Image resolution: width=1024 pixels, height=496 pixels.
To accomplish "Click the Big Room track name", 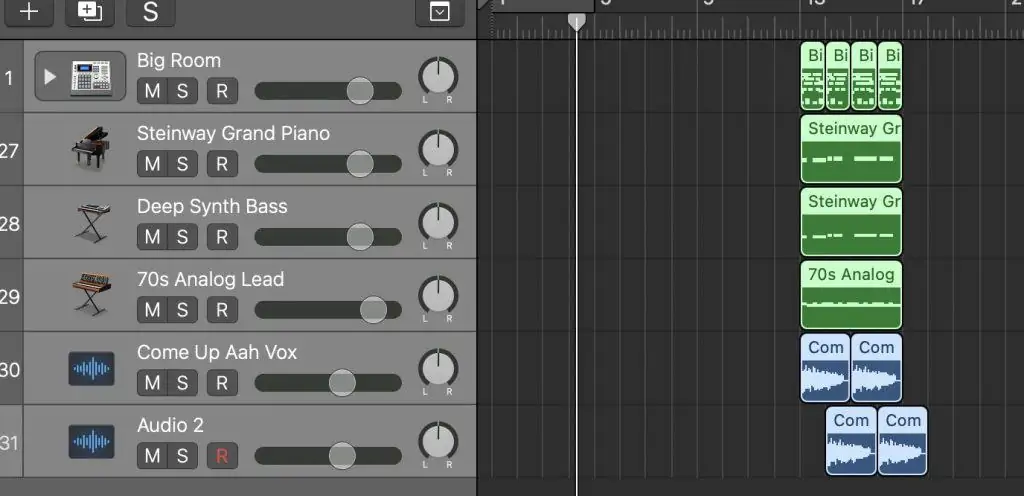I will coord(179,61).
